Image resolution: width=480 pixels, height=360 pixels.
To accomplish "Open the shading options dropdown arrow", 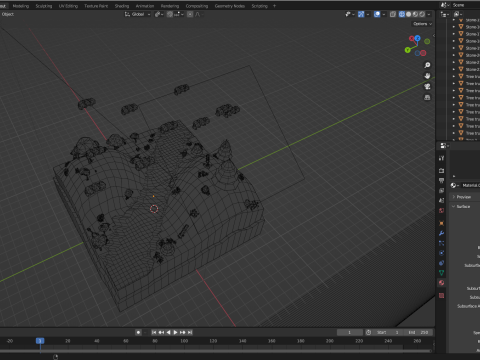I will pos(429,14).
